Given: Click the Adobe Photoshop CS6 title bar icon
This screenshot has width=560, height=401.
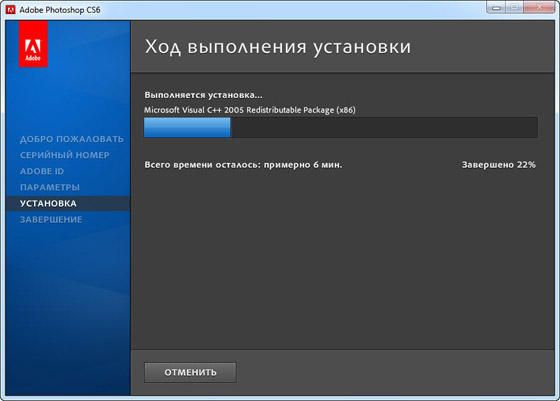Looking at the screenshot, I should [x=11, y=10].
